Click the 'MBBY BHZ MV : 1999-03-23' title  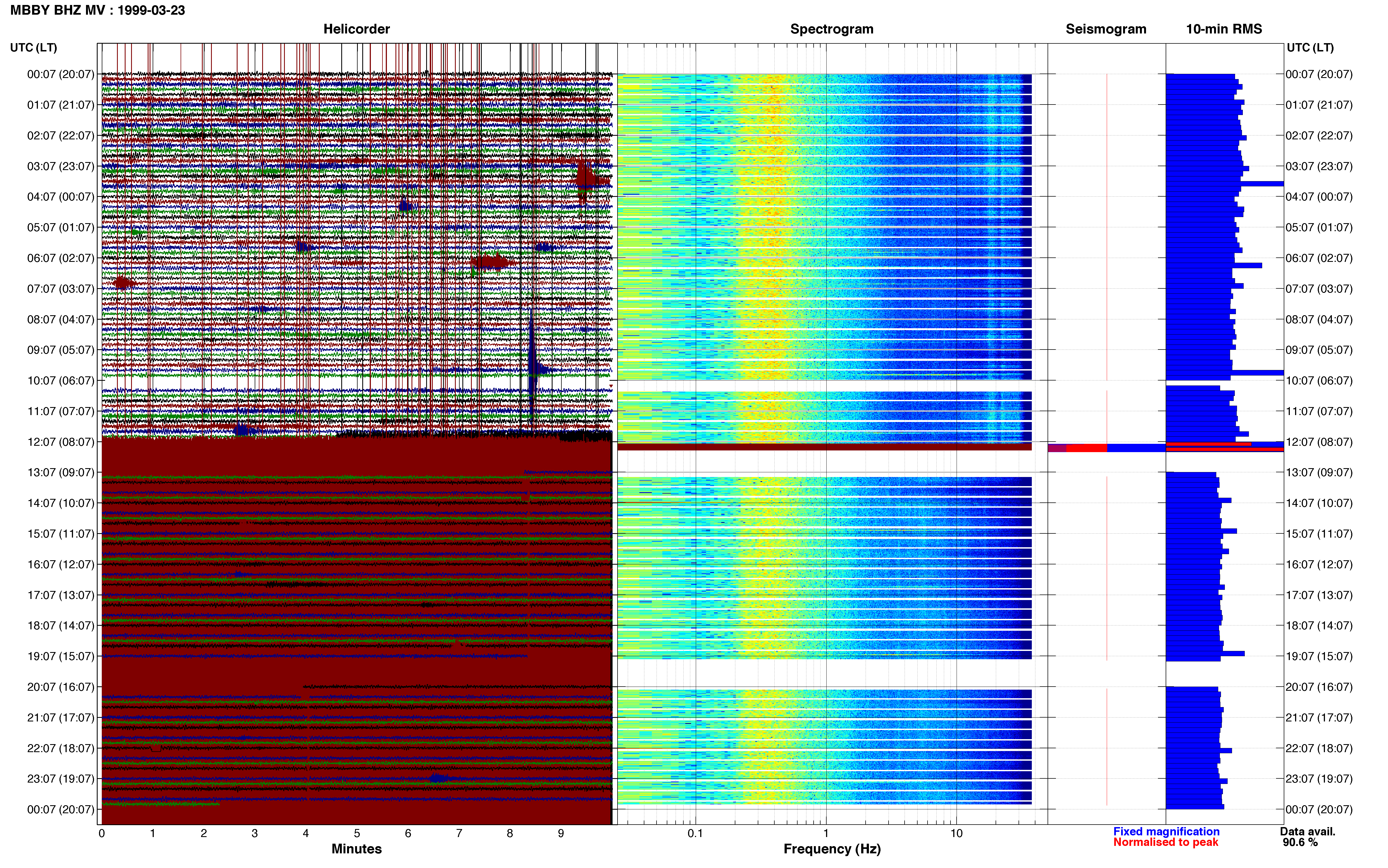pos(98,10)
